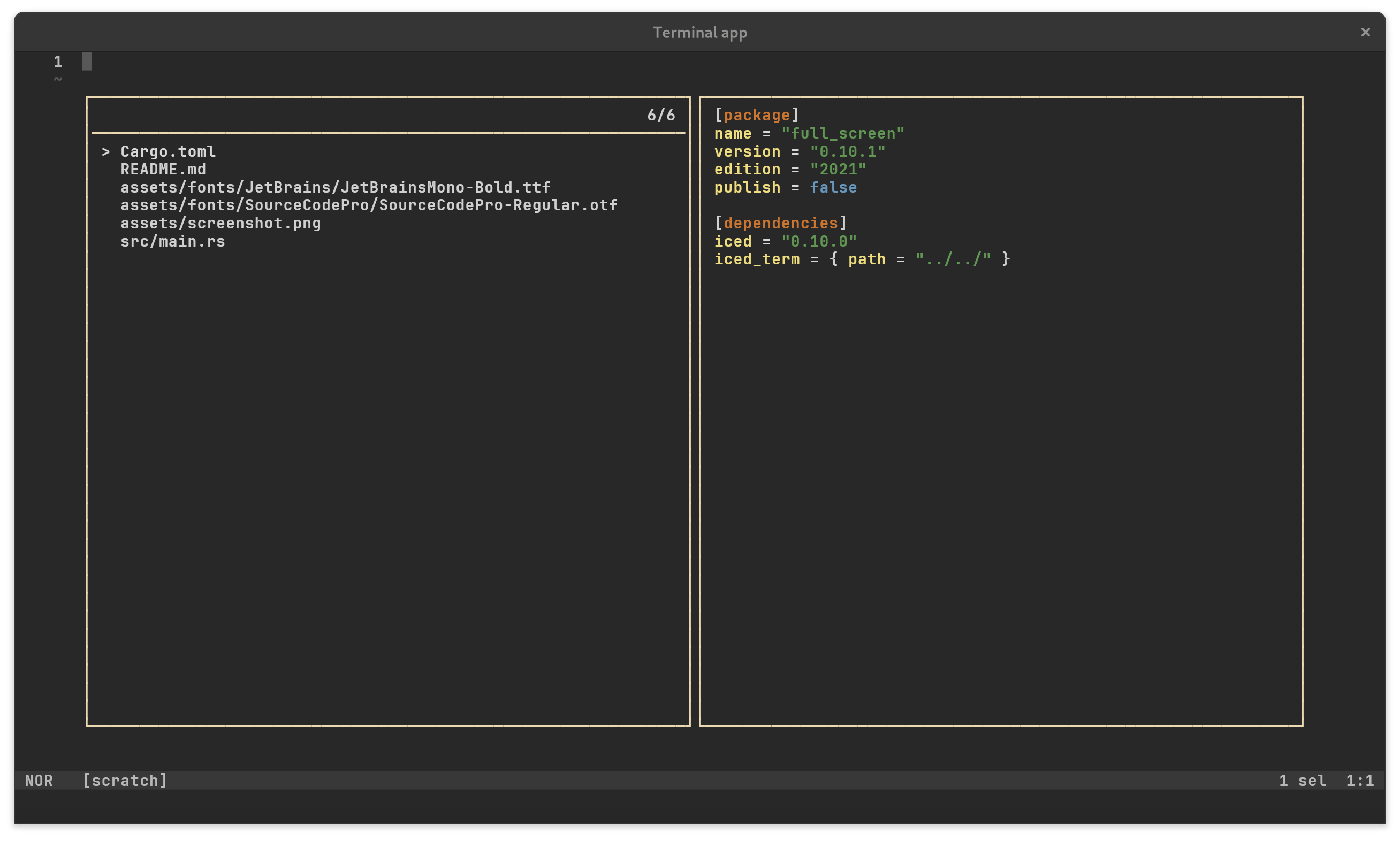Screen dimensions: 1400x841
Task: Click the 1:1 cursor position indicator
Action: coord(1360,781)
